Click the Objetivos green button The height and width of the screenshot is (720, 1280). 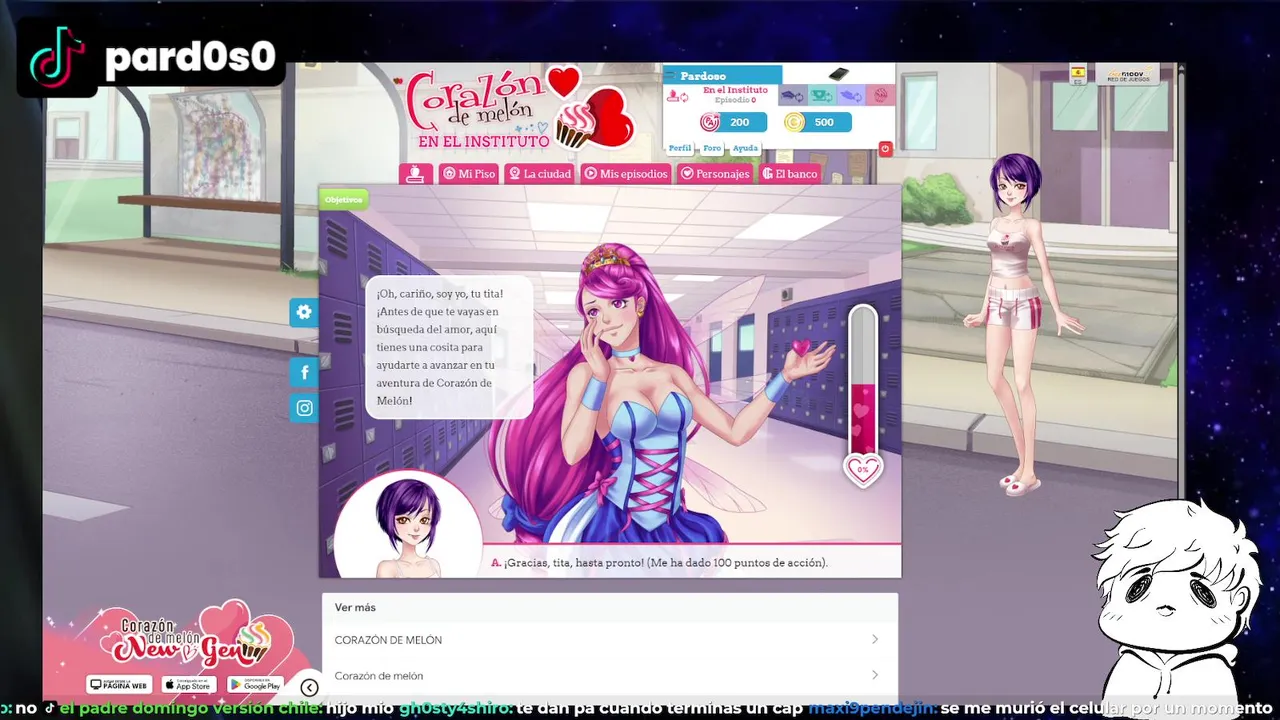click(x=343, y=199)
